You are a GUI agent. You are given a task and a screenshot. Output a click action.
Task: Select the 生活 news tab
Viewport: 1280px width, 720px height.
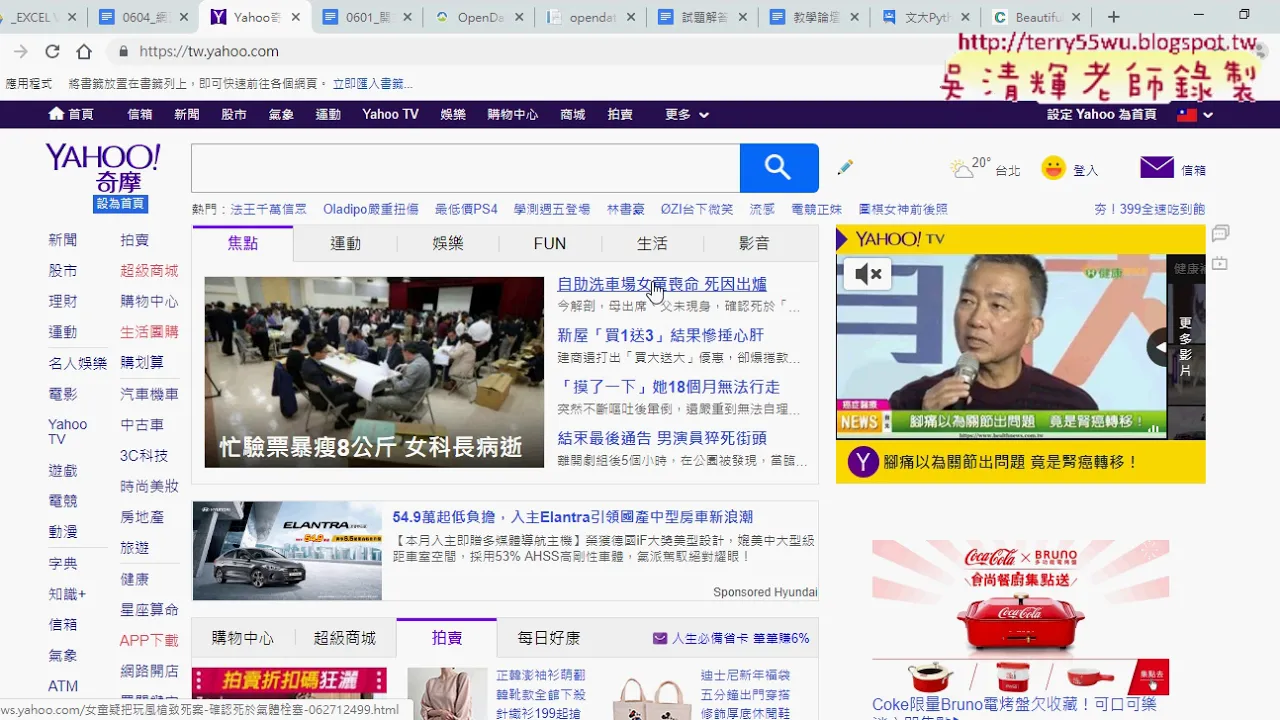[x=652, y=243]
